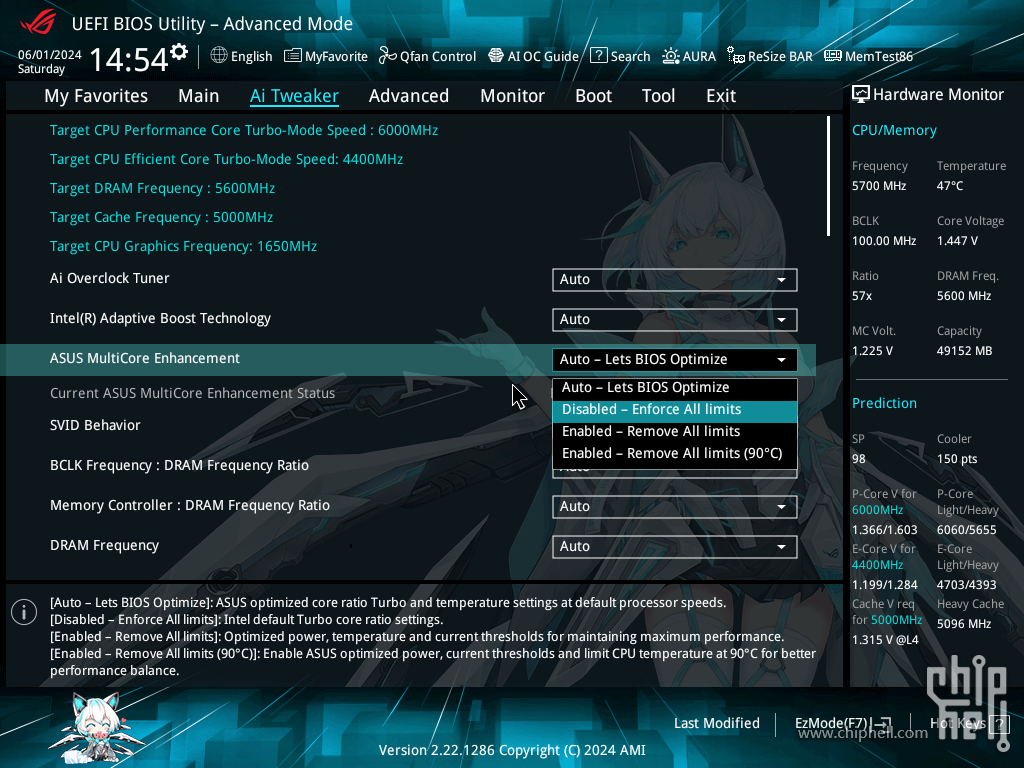Click Target CPU Performance Core Turbo-Mode Speed line
The width and height of the screenshot is (1024, 768).
click(244, 130)
